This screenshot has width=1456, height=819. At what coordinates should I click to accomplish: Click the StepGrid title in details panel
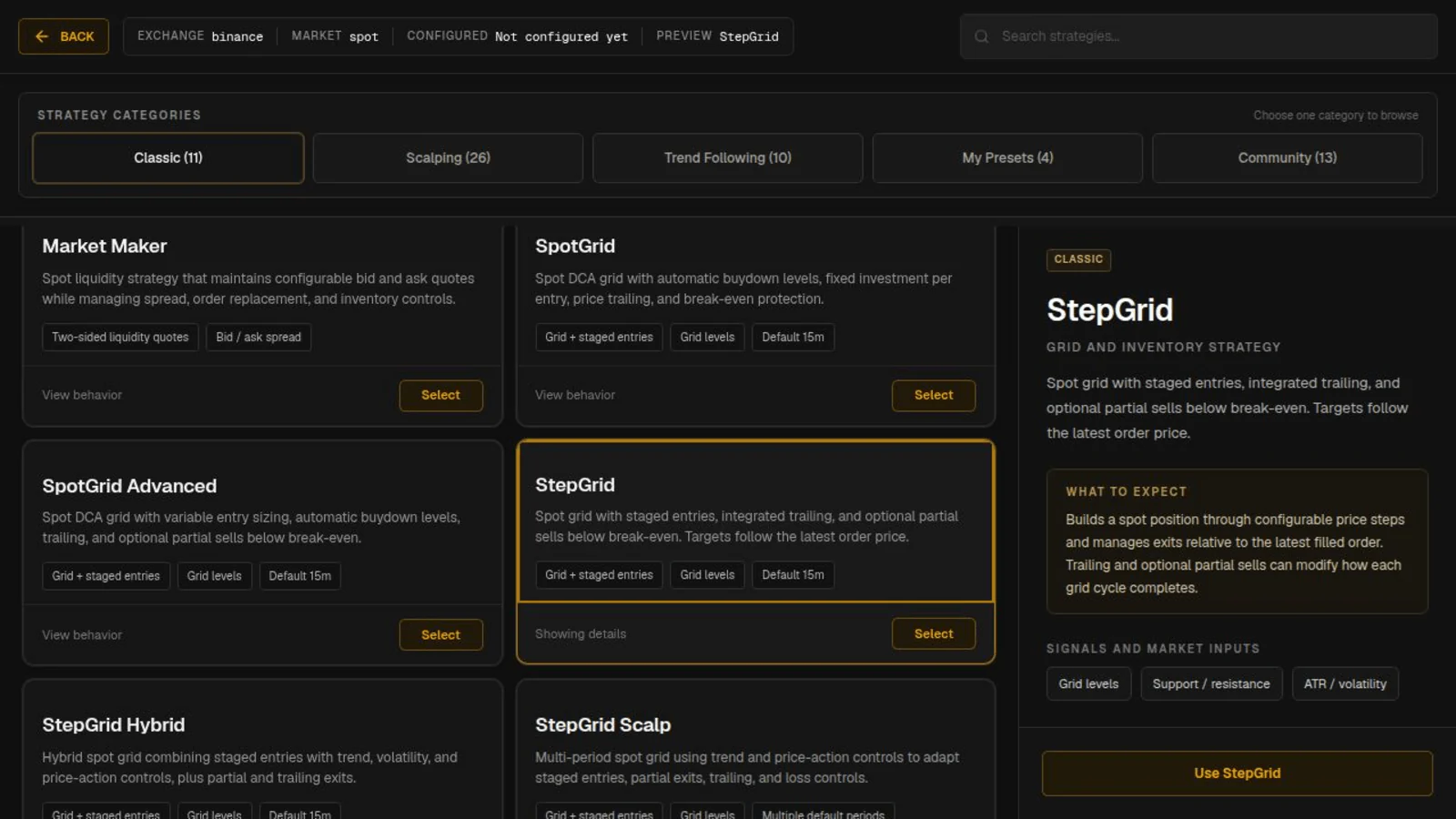pos(1109,310)
